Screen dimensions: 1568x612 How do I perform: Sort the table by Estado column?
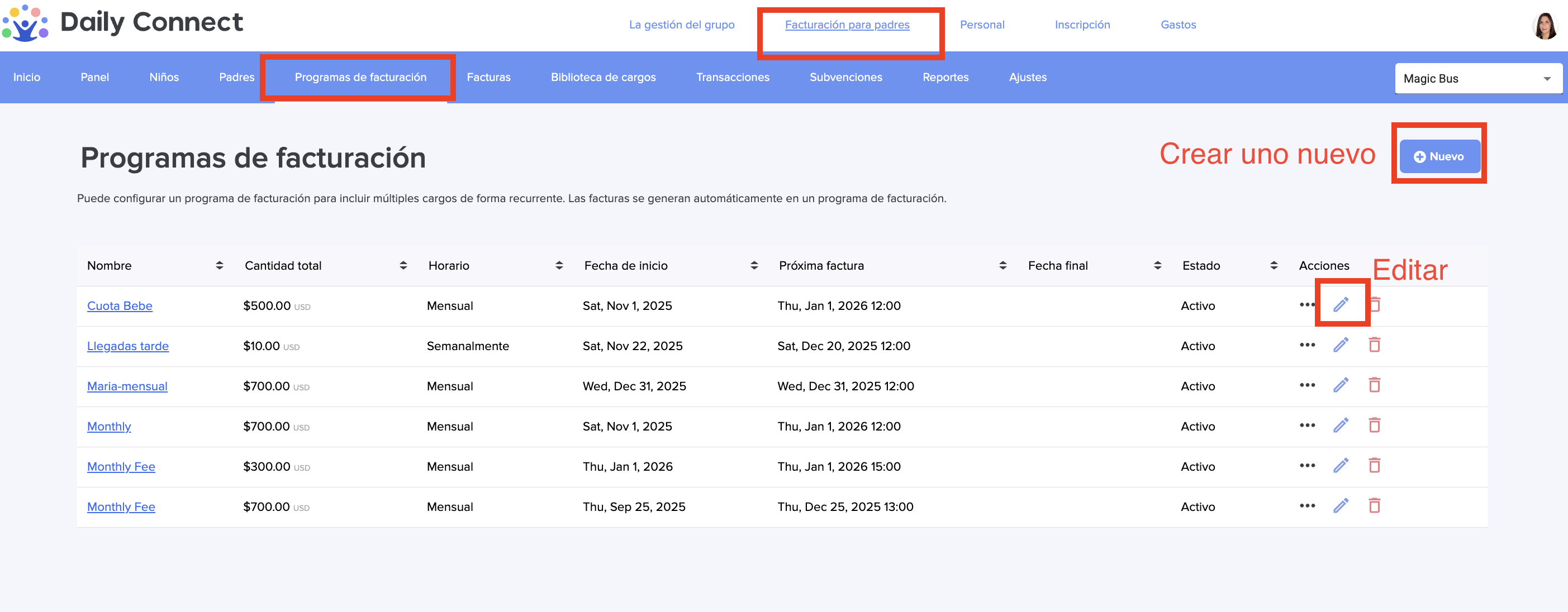pos(1274,265)
